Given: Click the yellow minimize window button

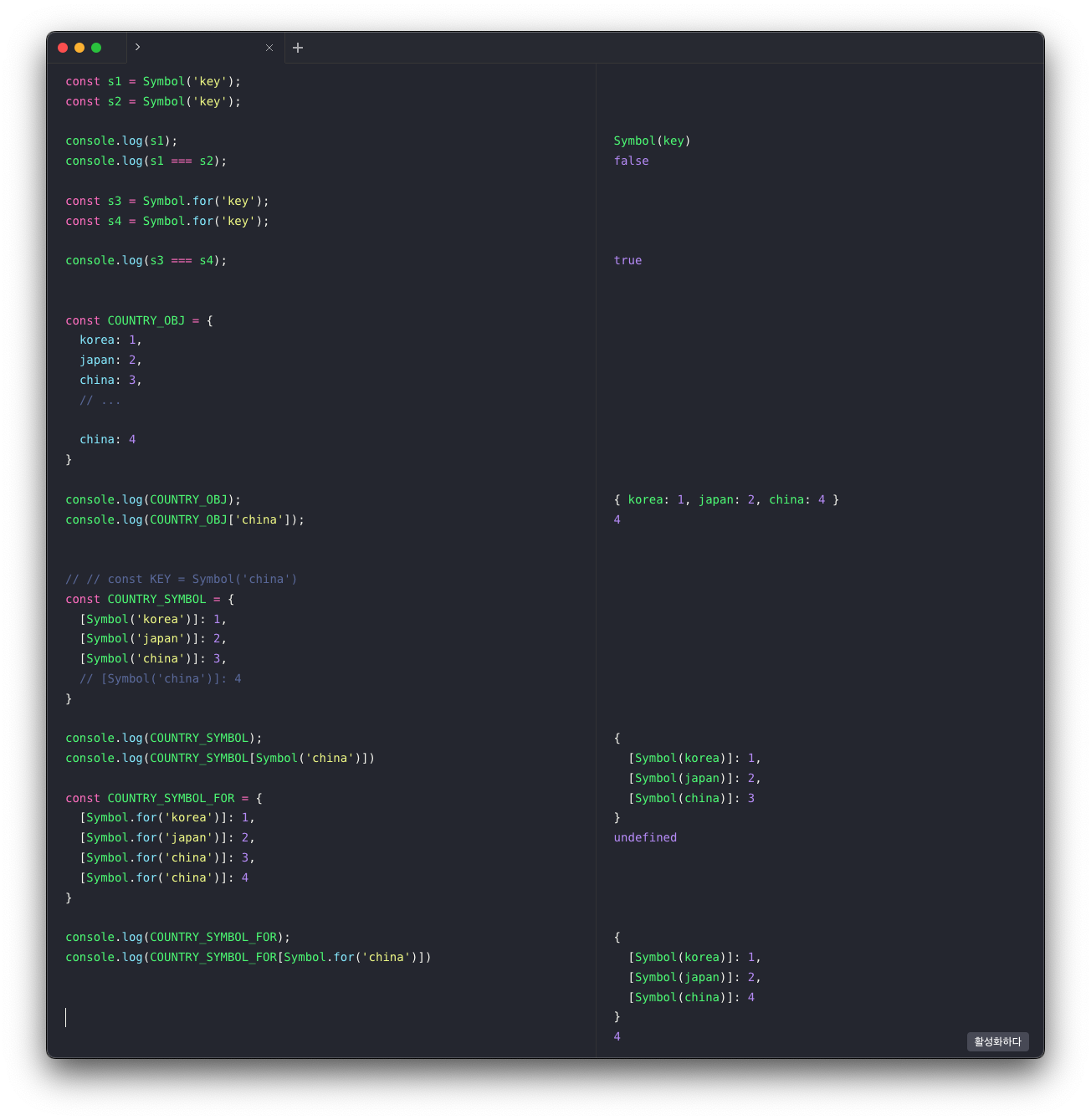Looking at the screenshot, I should [x=79, y=48].
